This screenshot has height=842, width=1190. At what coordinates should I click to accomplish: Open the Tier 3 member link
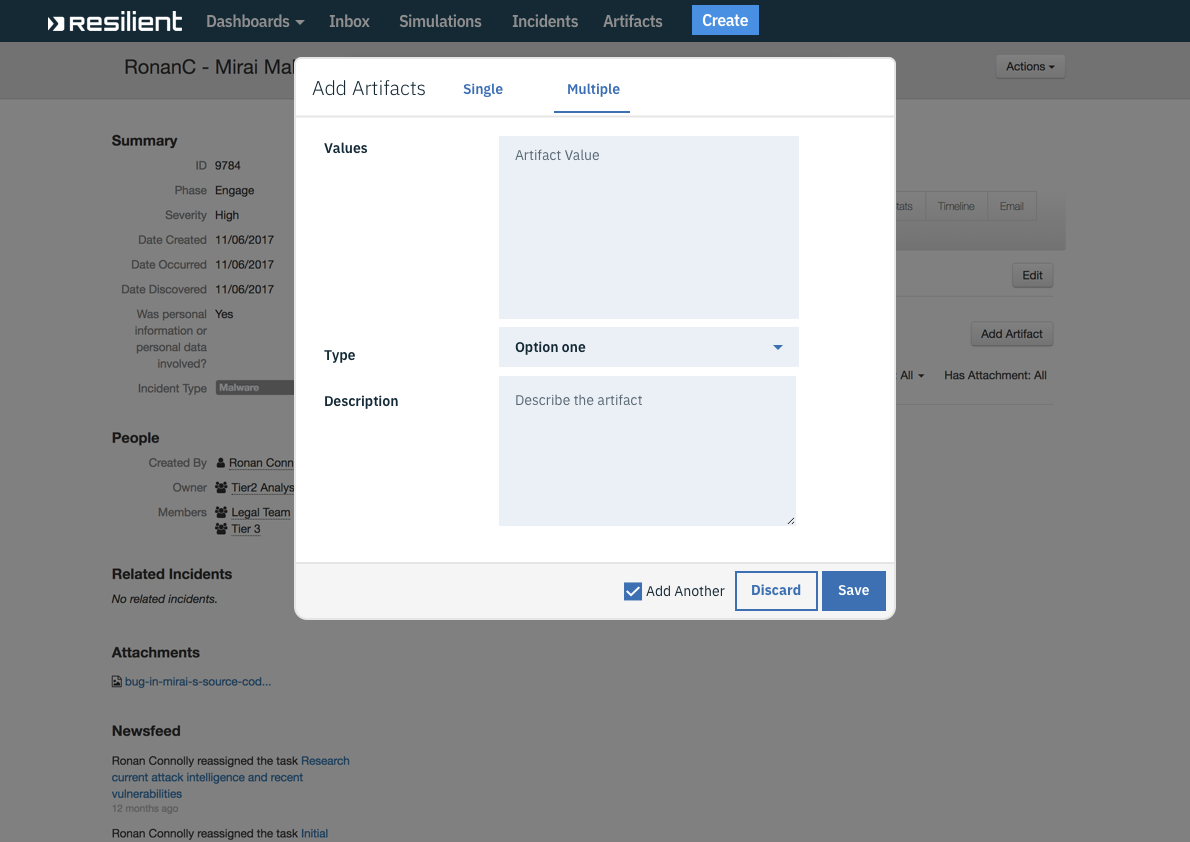[246, 529]
